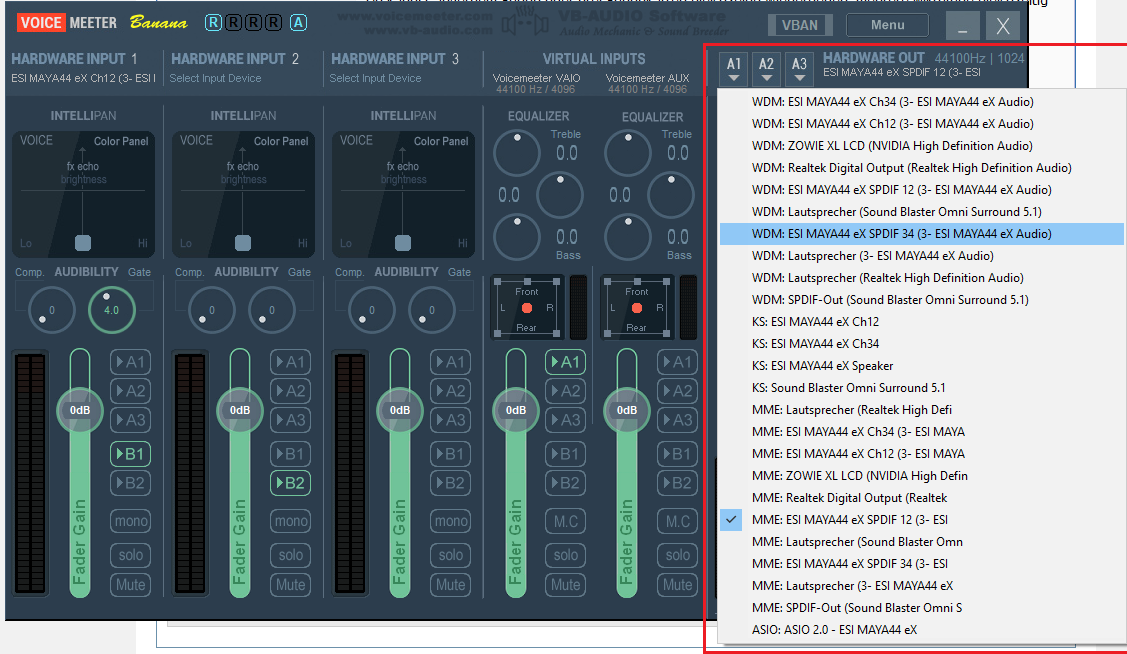Click Treble knob on Voicemeeter AUX equalizer

click(627, 153)
